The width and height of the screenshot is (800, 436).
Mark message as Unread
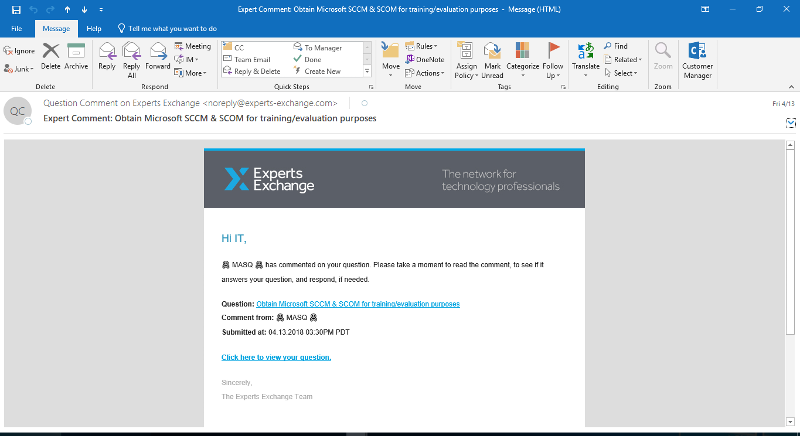[492, 60]
